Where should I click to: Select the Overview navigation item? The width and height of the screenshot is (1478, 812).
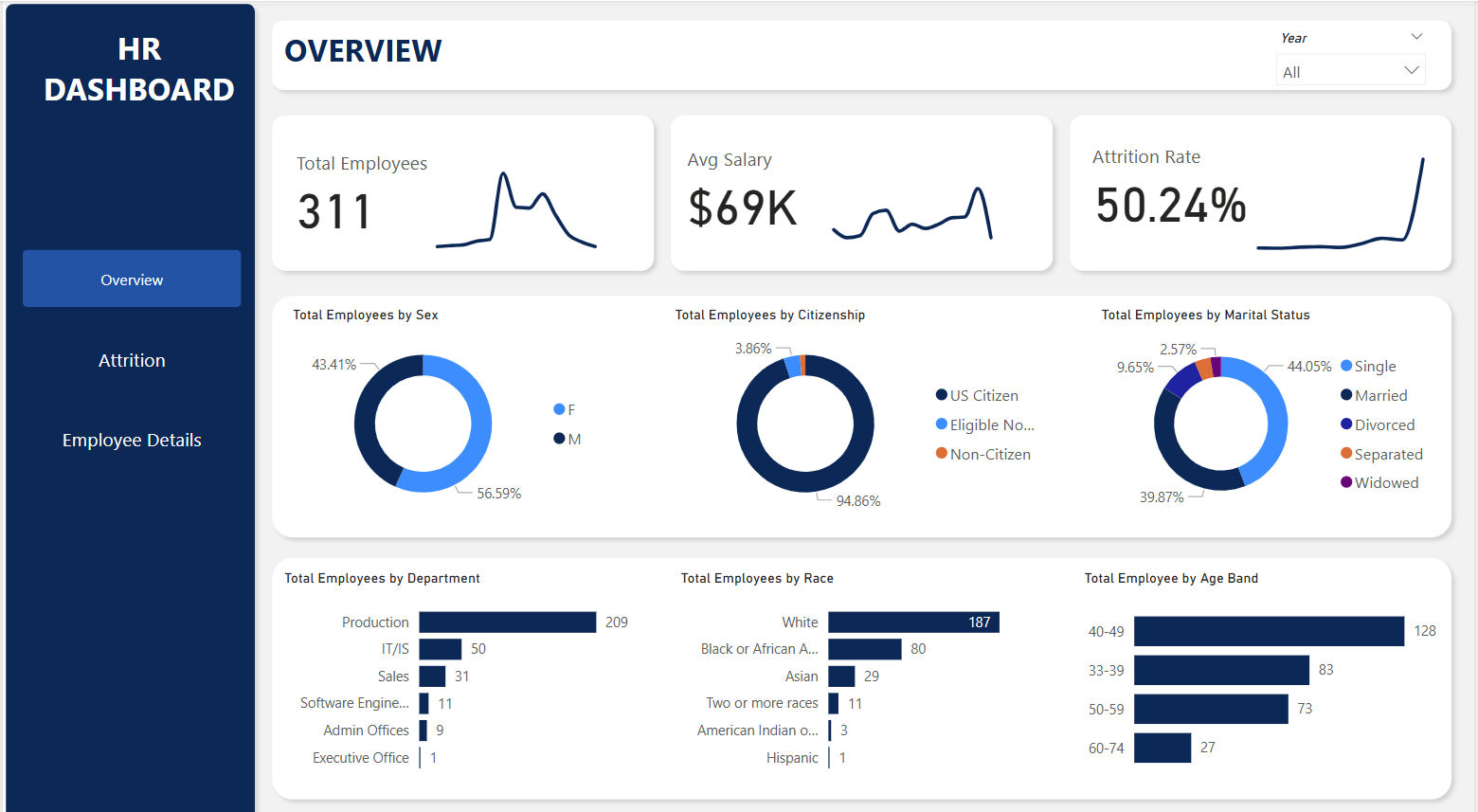point(131,279)
